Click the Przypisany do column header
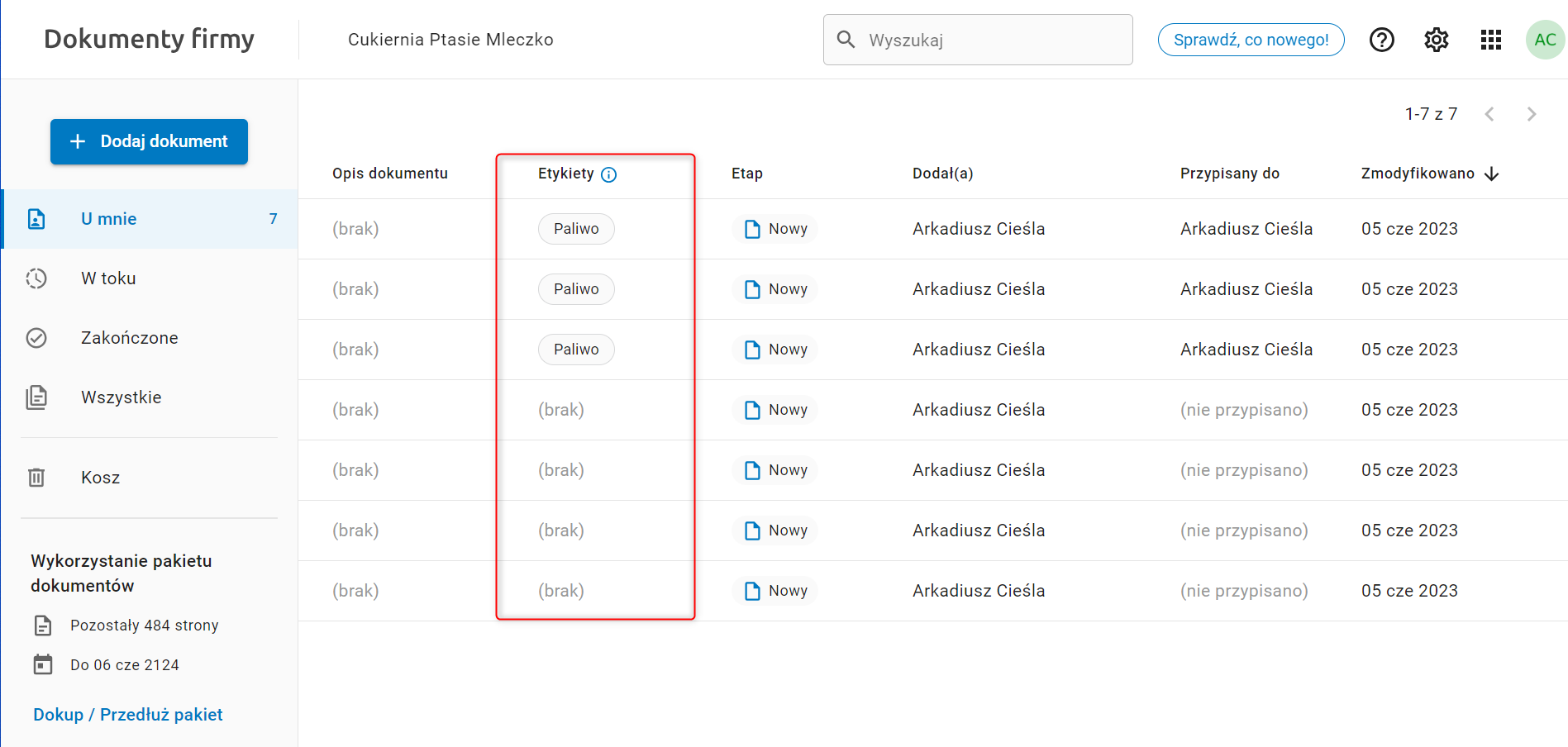 click(x=1230, y=174)
